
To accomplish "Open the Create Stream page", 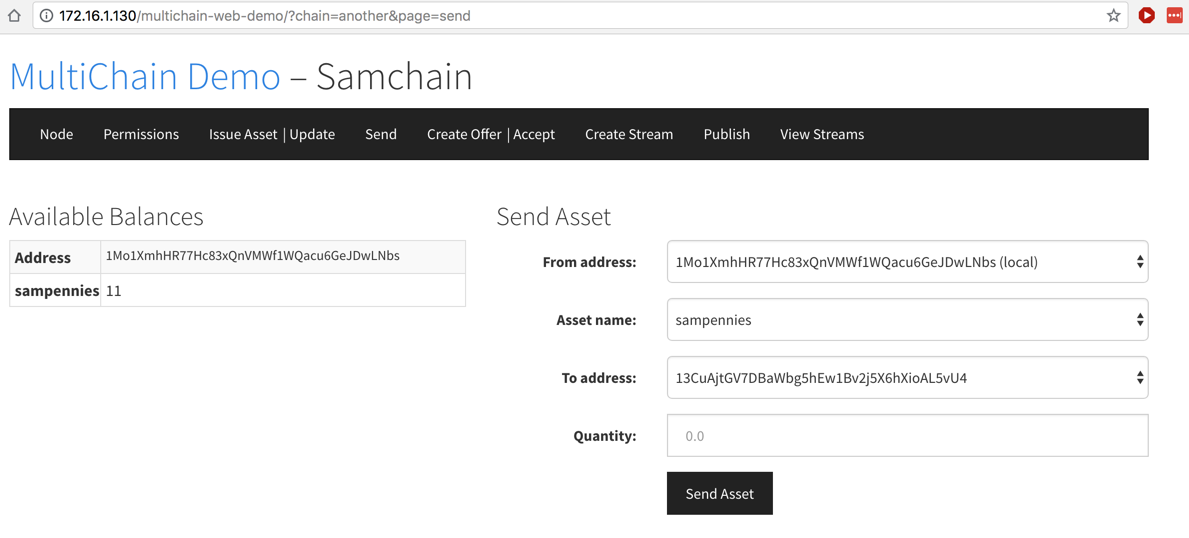I will pos(629,134).
